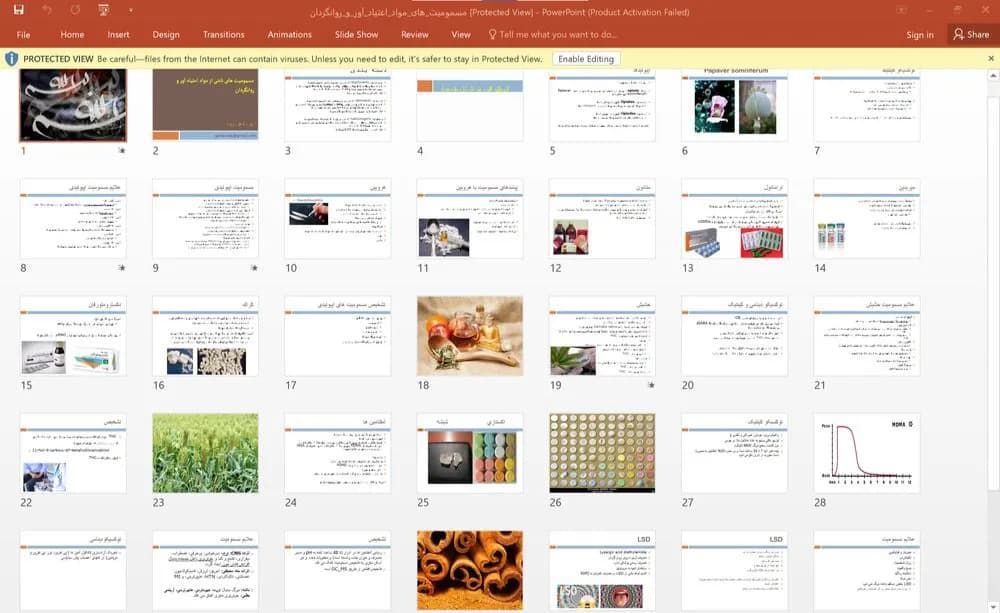Switch to the Home tab

pos(72,34)
